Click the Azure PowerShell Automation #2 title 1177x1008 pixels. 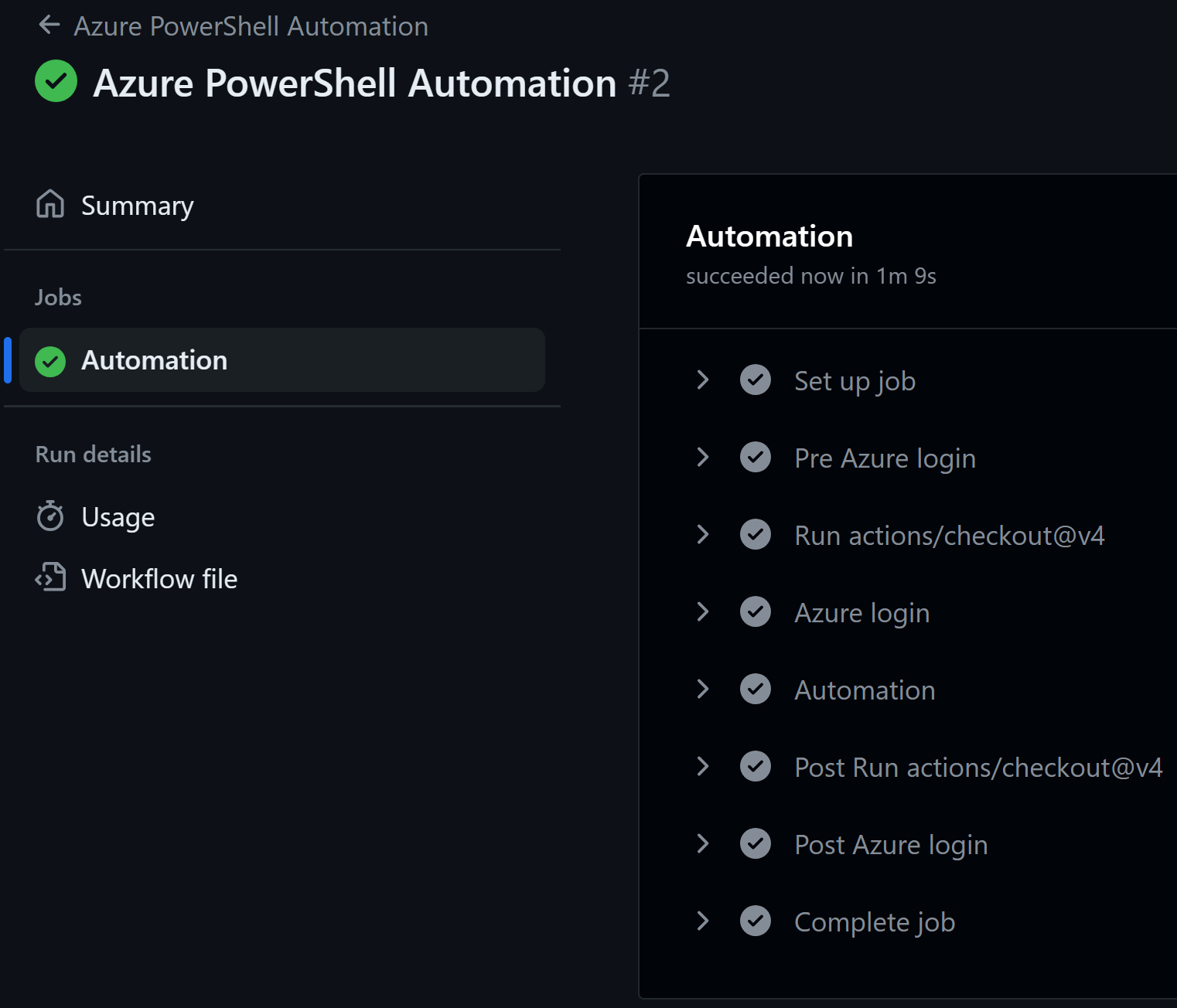(381, 83)
